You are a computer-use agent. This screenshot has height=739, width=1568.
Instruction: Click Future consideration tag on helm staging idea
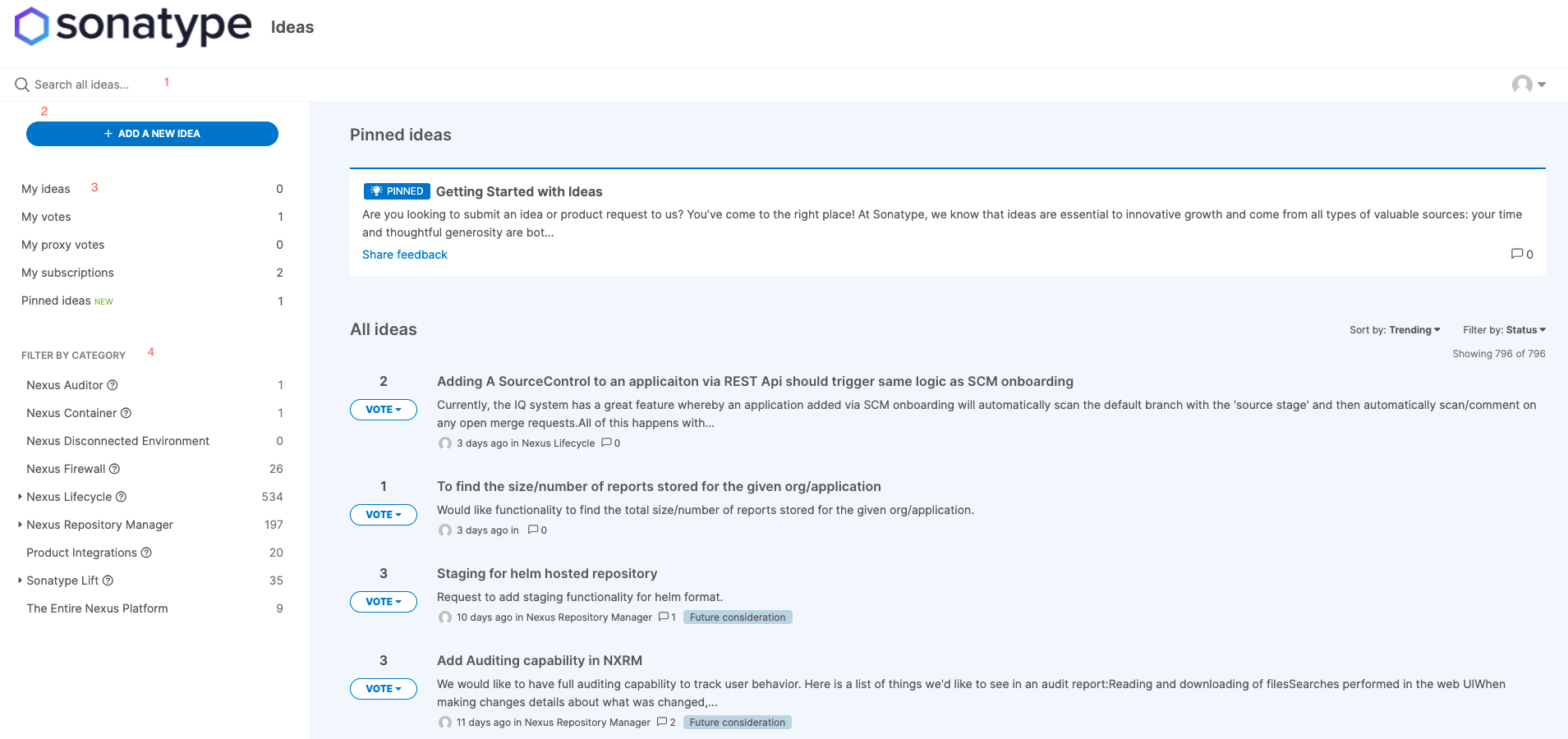[738, 617]
